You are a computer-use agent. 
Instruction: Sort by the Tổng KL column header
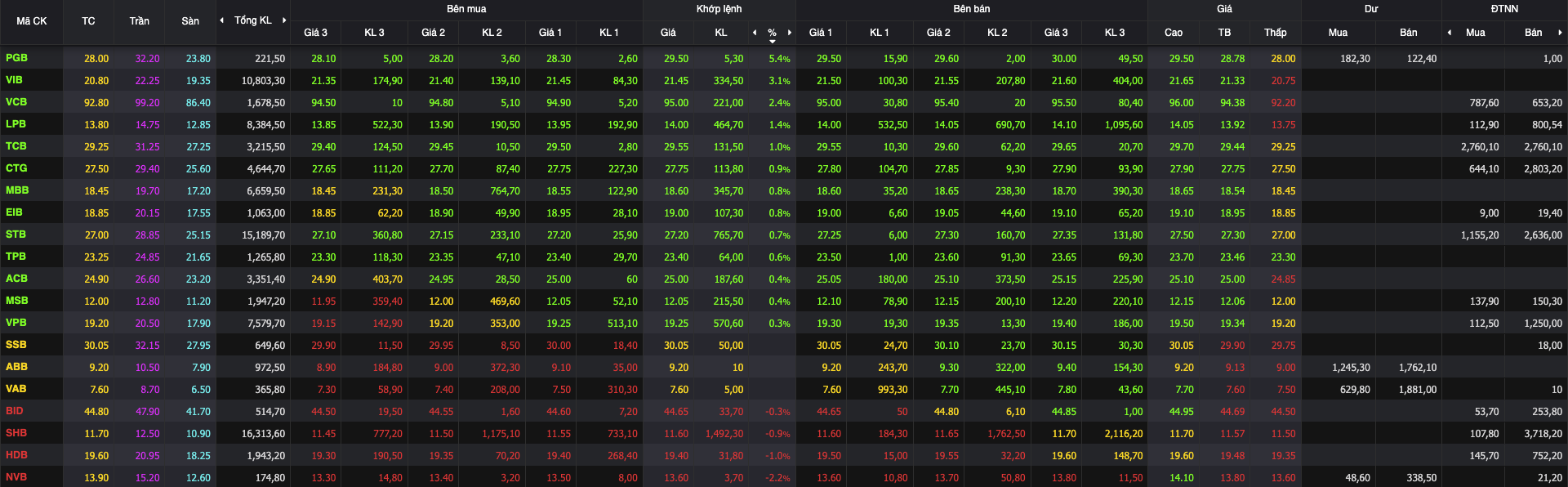253,20
